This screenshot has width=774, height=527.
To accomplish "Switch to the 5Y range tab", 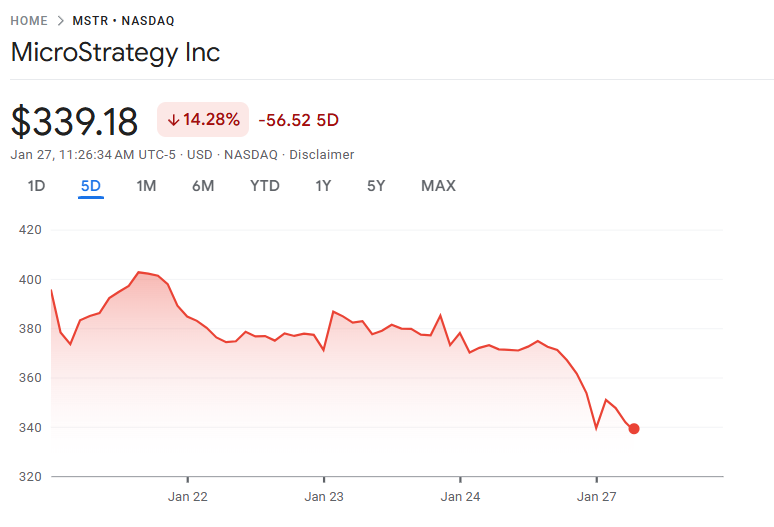I will [376, 186].
